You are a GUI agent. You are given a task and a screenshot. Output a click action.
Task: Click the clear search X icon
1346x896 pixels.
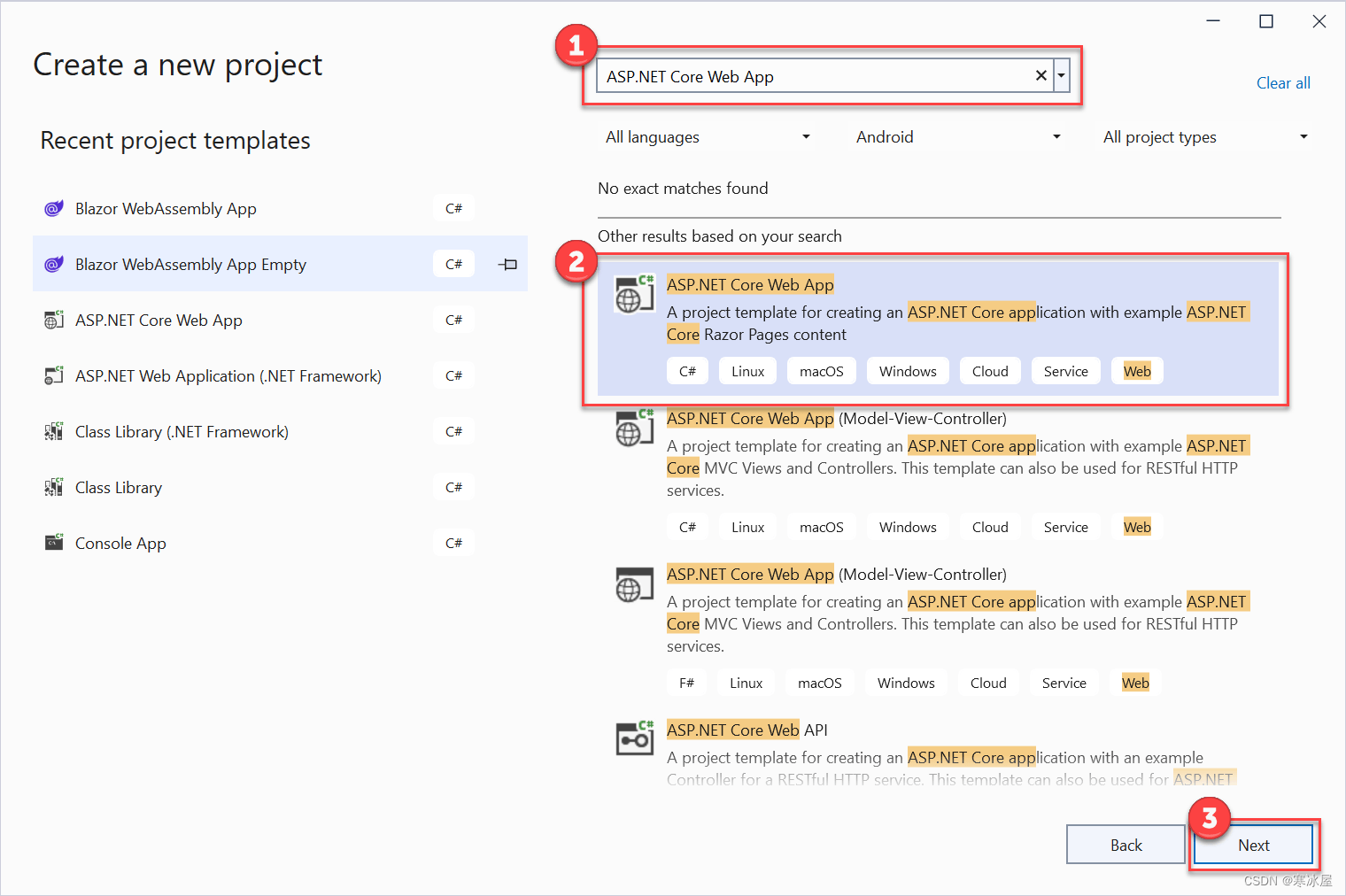coord(1040,75)
